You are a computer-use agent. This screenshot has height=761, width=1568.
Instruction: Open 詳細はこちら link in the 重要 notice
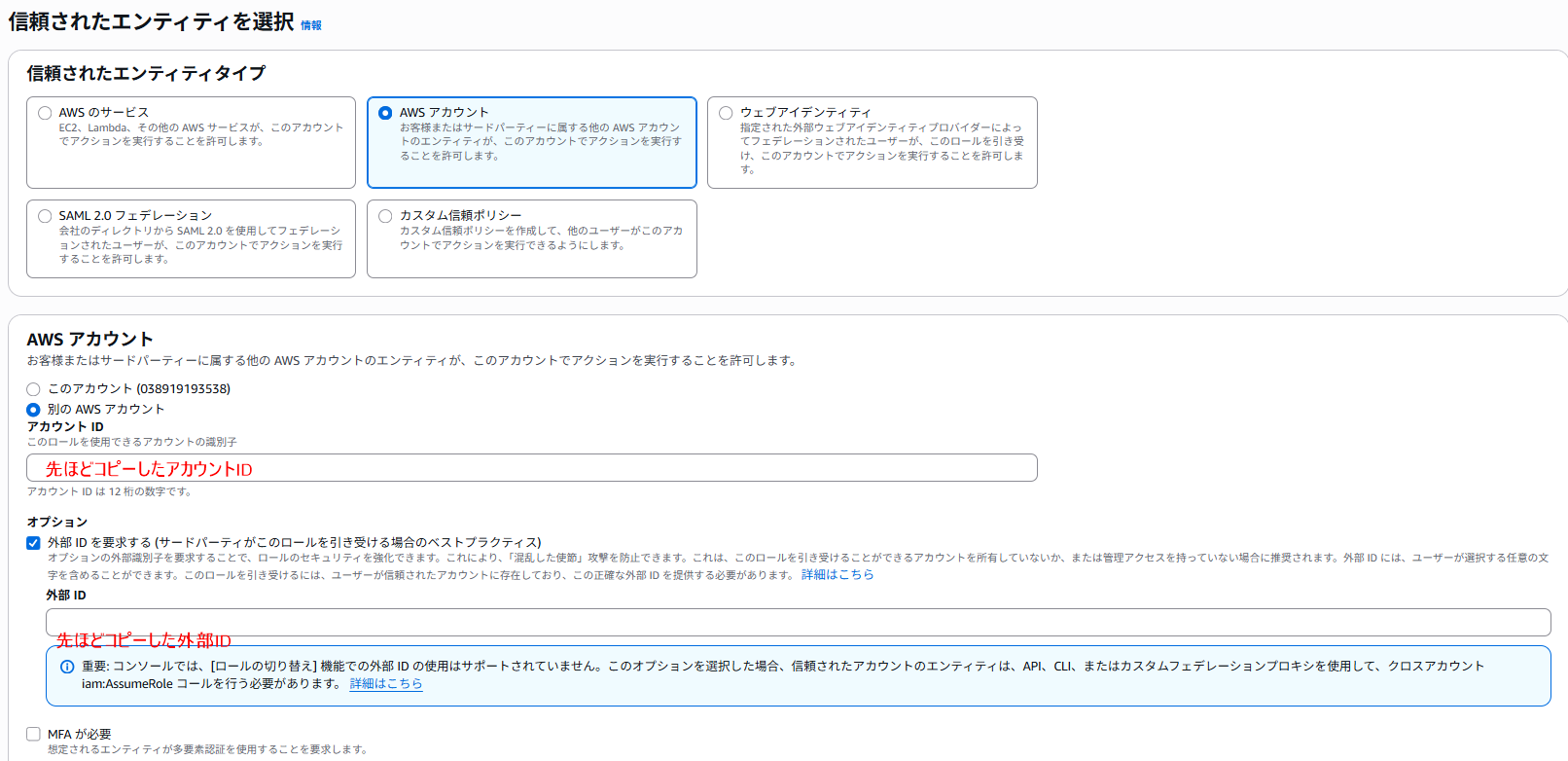tap(386, 684)
